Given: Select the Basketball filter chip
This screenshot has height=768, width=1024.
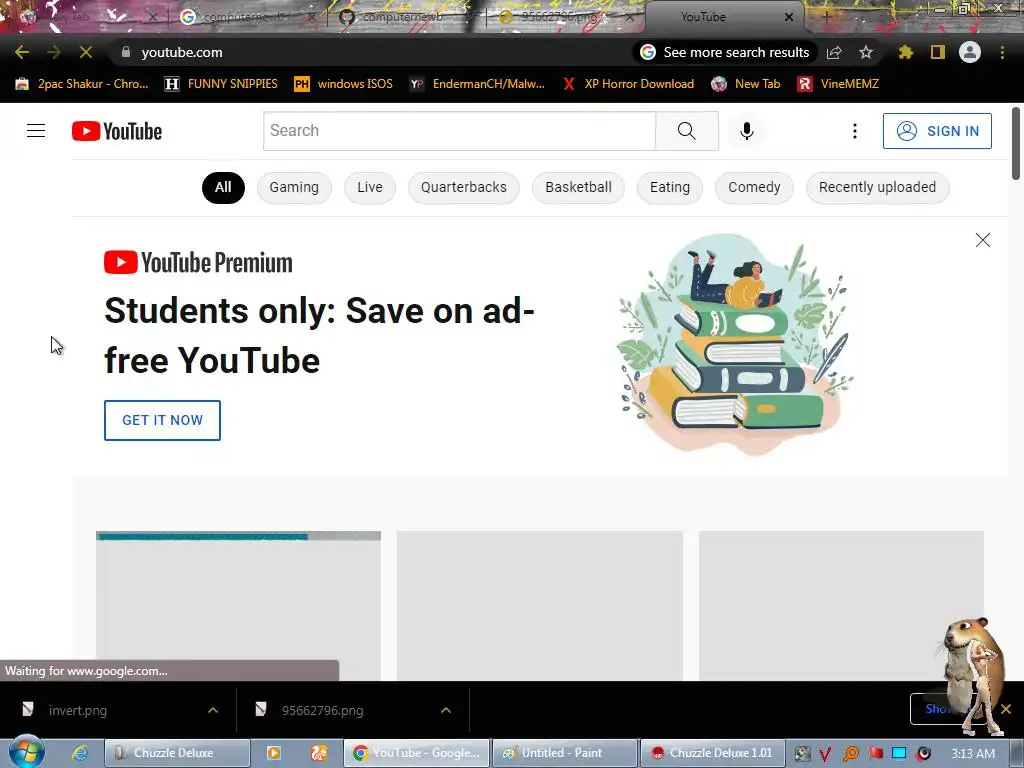Looking at the screenshot, I should pos(579,187).
